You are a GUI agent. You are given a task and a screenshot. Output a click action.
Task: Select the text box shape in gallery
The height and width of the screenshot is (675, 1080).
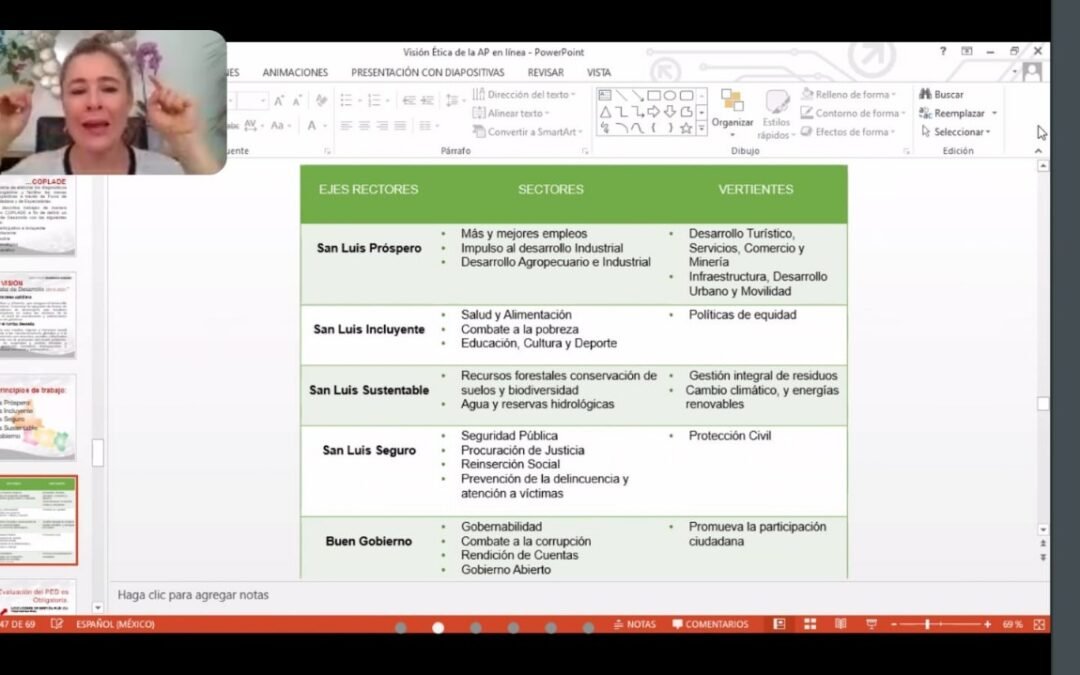coord(605,96)
